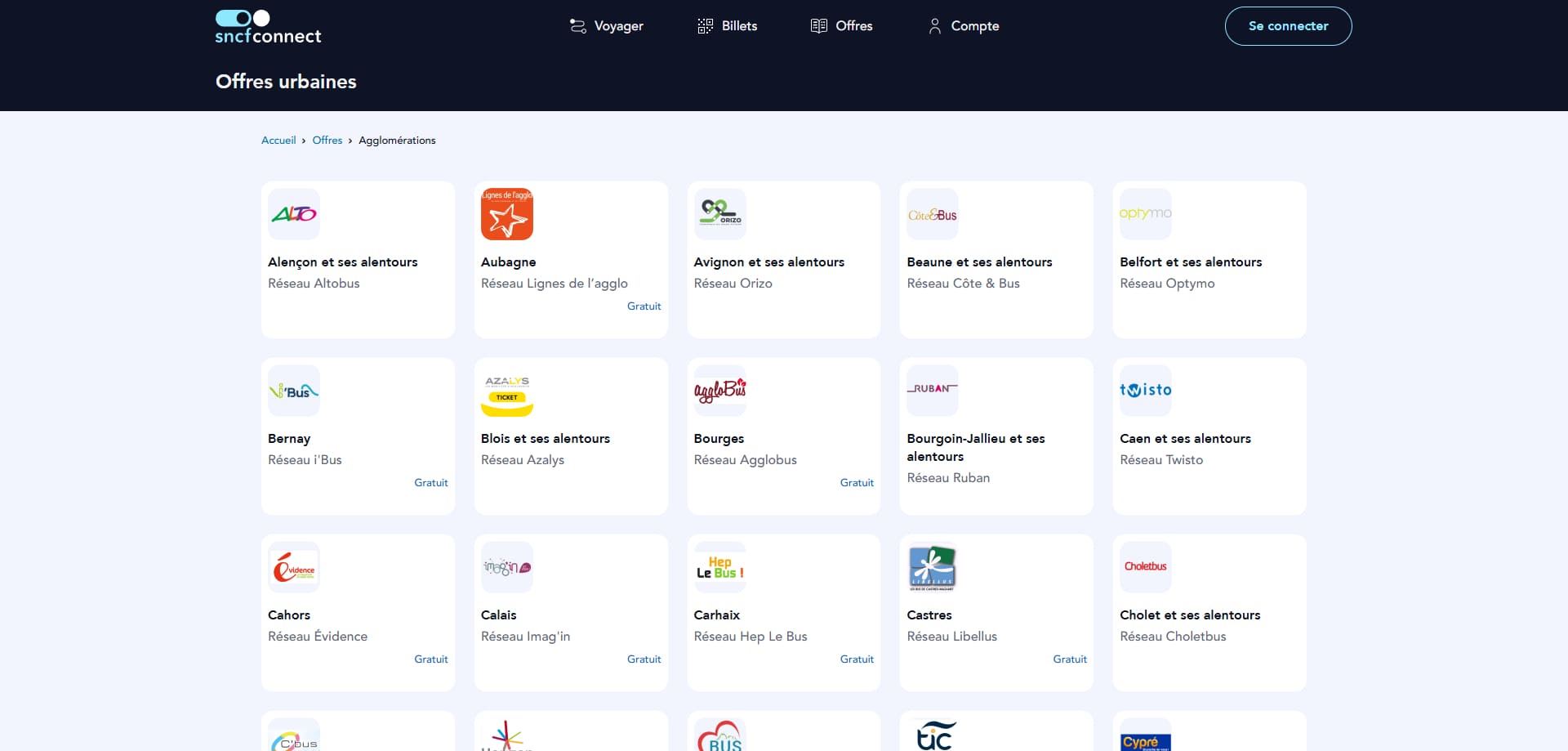Open Caen et ses alentours offer
1568x751 pixels.
coord(1209,436)
